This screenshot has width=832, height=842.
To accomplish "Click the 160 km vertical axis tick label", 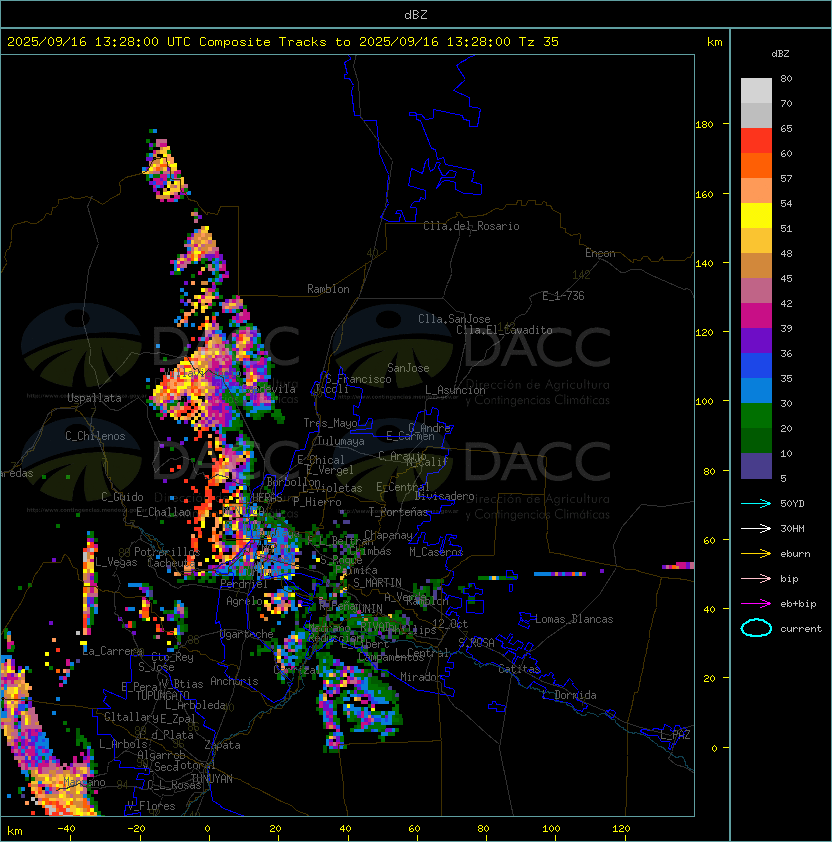I will [x=704, y=194].
